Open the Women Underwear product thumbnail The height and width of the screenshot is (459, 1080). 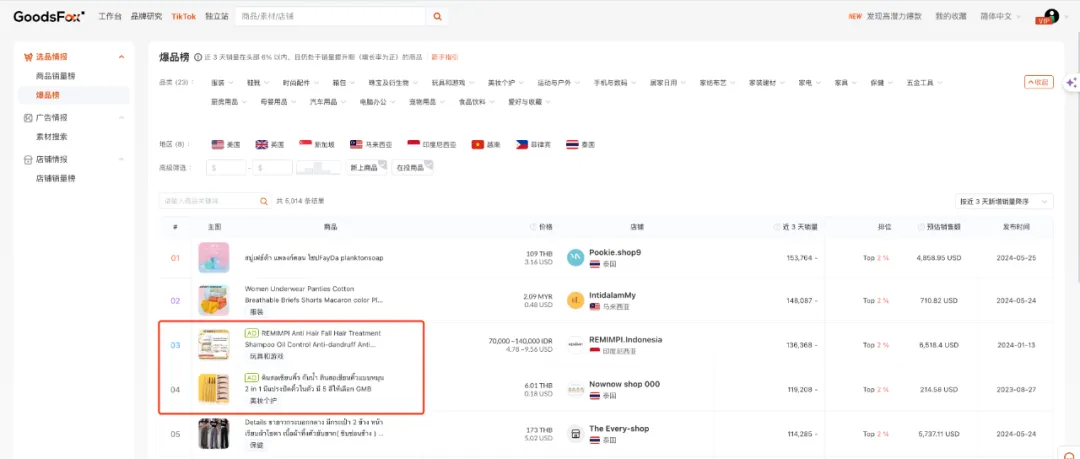[x=214, y=300]
